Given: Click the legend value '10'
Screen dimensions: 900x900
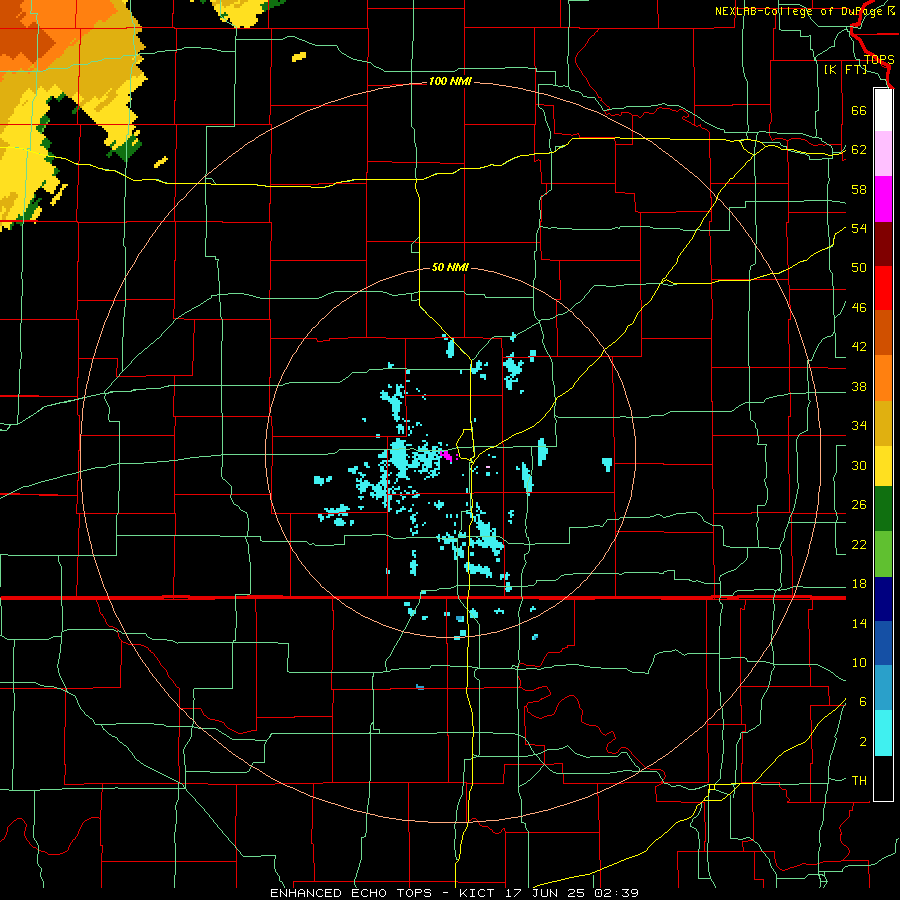Looking at the screenshot, I should coord(859,662).
